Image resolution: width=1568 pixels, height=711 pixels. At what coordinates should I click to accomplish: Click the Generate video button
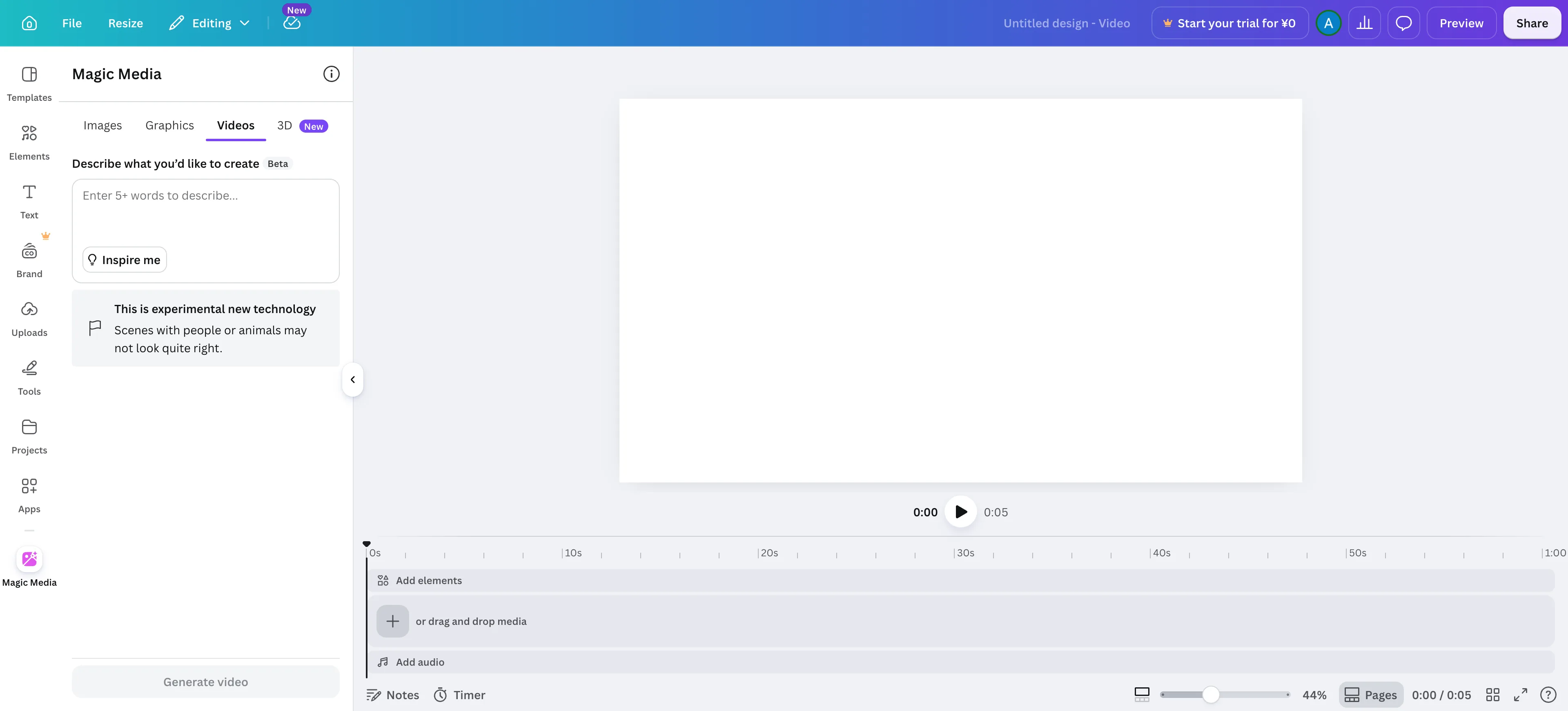point(206,682)
